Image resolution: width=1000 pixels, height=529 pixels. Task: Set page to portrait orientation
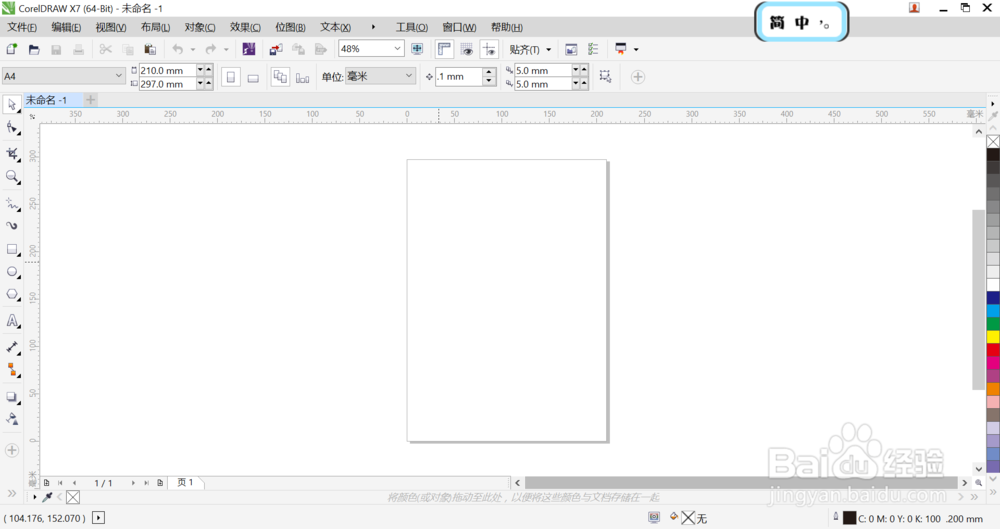point(231,77)
